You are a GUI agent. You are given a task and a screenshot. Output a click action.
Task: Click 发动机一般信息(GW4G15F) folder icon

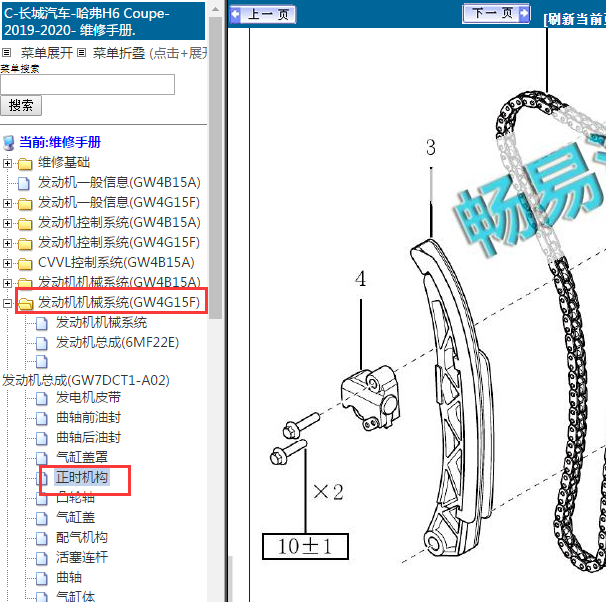[x=25, y=204]
